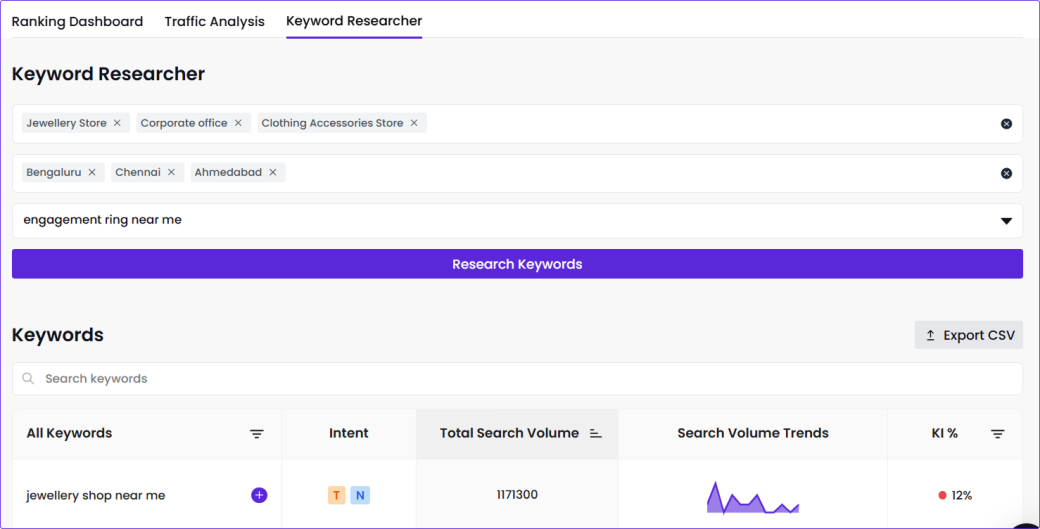Viewport: 1040px width, 529px height.
Task: Remove the Clothing Accessories Store tag
Action: click(x=414, y=123)
